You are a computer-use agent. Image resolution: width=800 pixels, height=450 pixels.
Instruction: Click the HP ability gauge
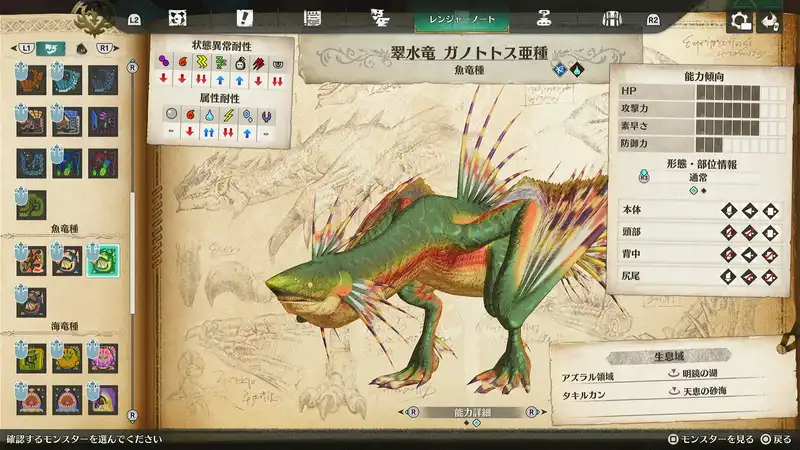pyautogui.click(x=741, y=92)
